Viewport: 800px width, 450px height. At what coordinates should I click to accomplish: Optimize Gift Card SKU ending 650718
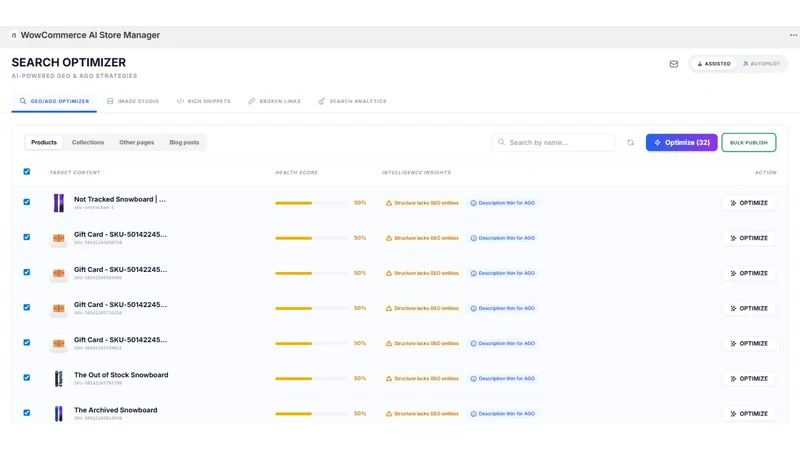(x=748, y=238)
